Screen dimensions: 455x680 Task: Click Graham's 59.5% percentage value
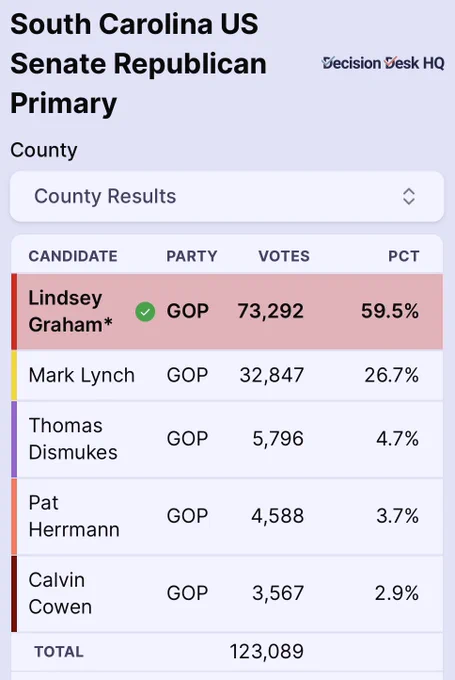390,311
